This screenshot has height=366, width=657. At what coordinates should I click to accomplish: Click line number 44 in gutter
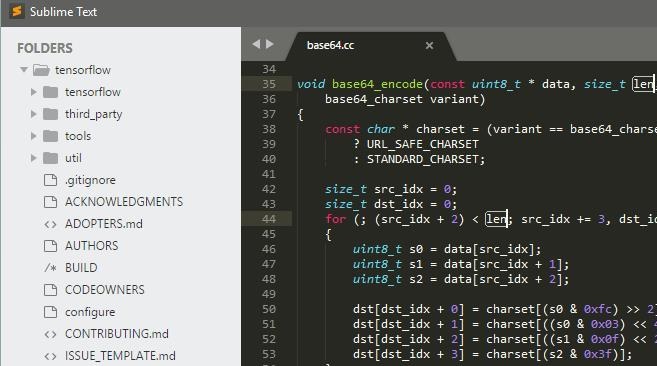(269, 219)
